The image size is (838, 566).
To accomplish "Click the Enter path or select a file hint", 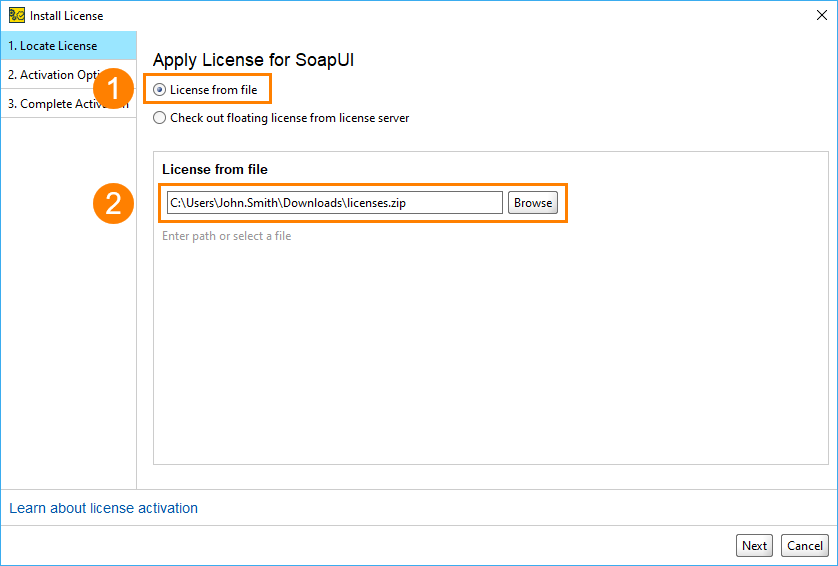I will click(227, 236).
